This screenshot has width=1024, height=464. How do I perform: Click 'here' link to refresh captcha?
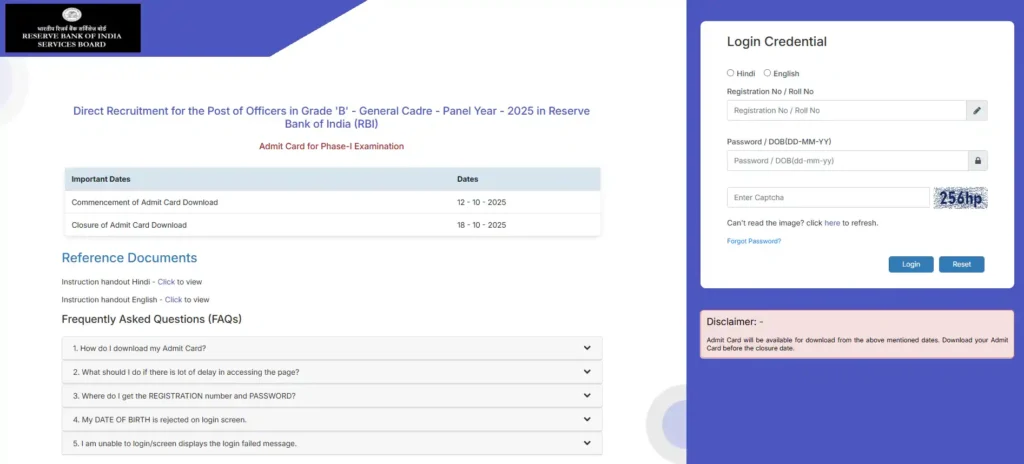832,223
